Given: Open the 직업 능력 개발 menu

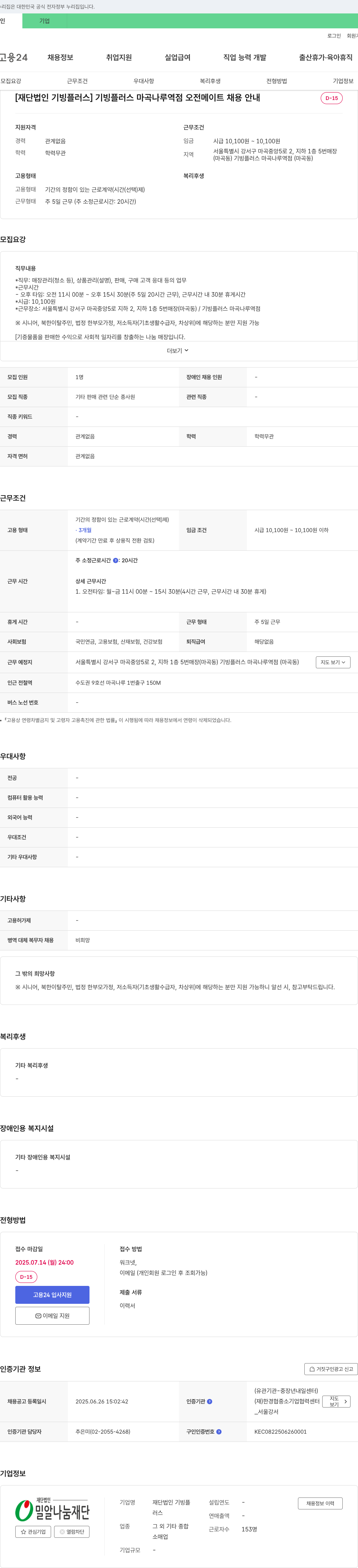Looking at the screenshot, I should (x=244, y=57).
